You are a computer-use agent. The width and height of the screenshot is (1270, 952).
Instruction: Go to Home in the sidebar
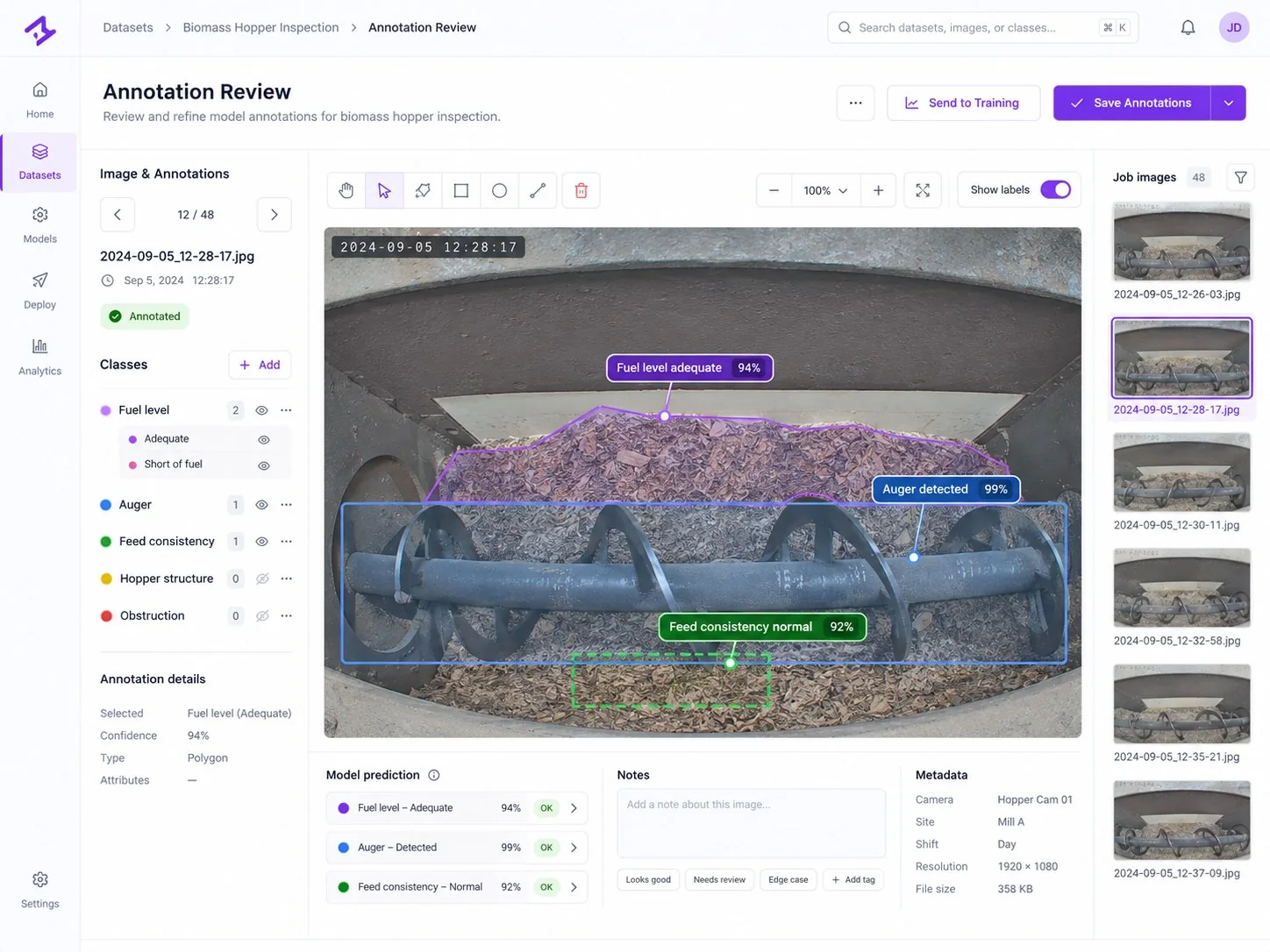[x=39, y=100]
